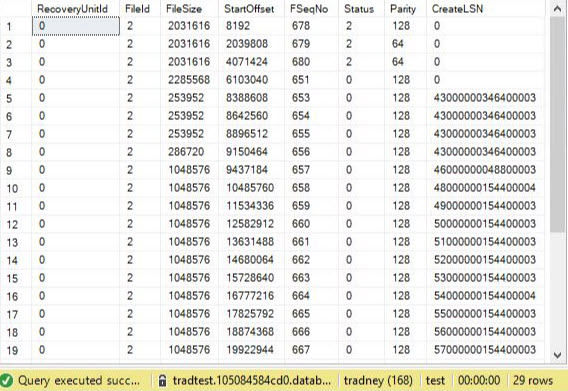Click CreateLSN value 48000000154400004
568x391 pixels.
[x=485, y=188]
